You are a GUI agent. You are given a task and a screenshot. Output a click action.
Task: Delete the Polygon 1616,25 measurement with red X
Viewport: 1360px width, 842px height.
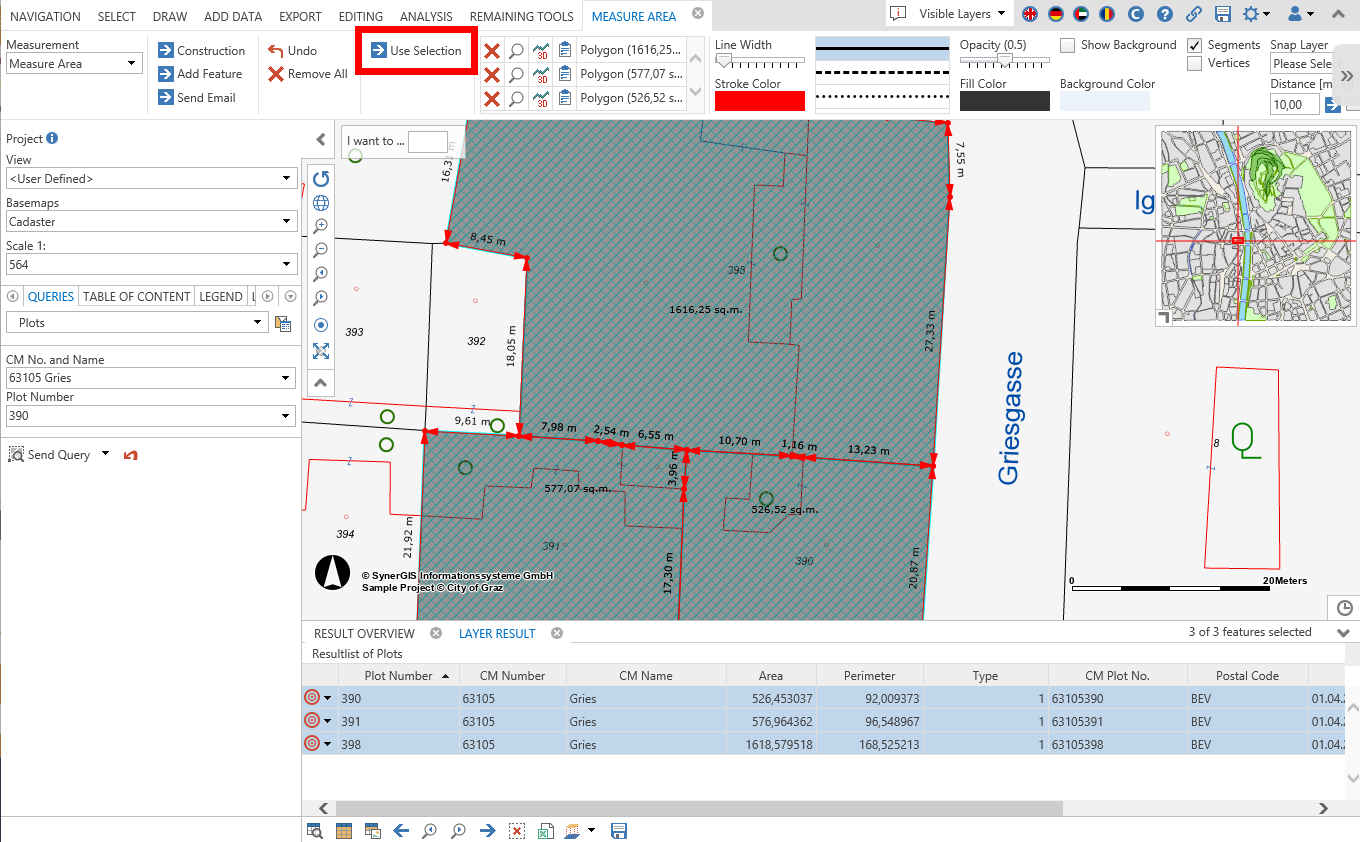(492, 50)
